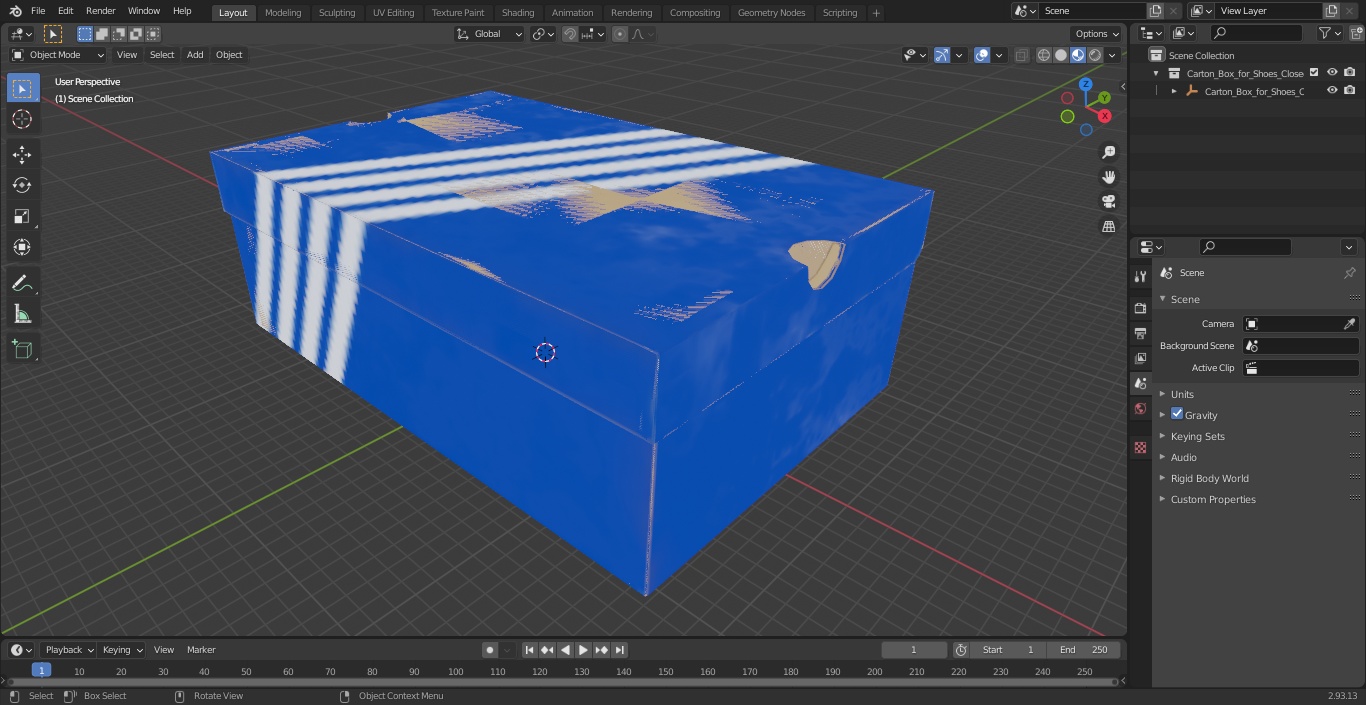Open the File menu
Screen dimensions: 1366x705
coord(38,11)
